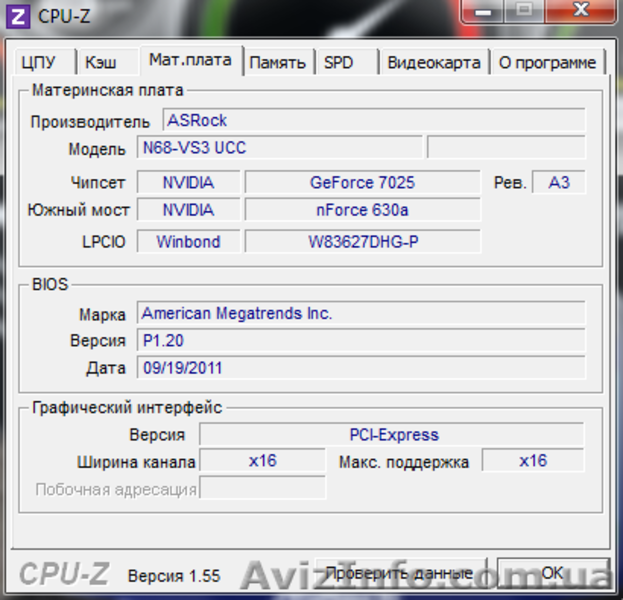The width and height of the screenshot is (623, 600).
Task: Switch to the ЦПУ tab
Action: pyautogui.click(x=38, y=62)
